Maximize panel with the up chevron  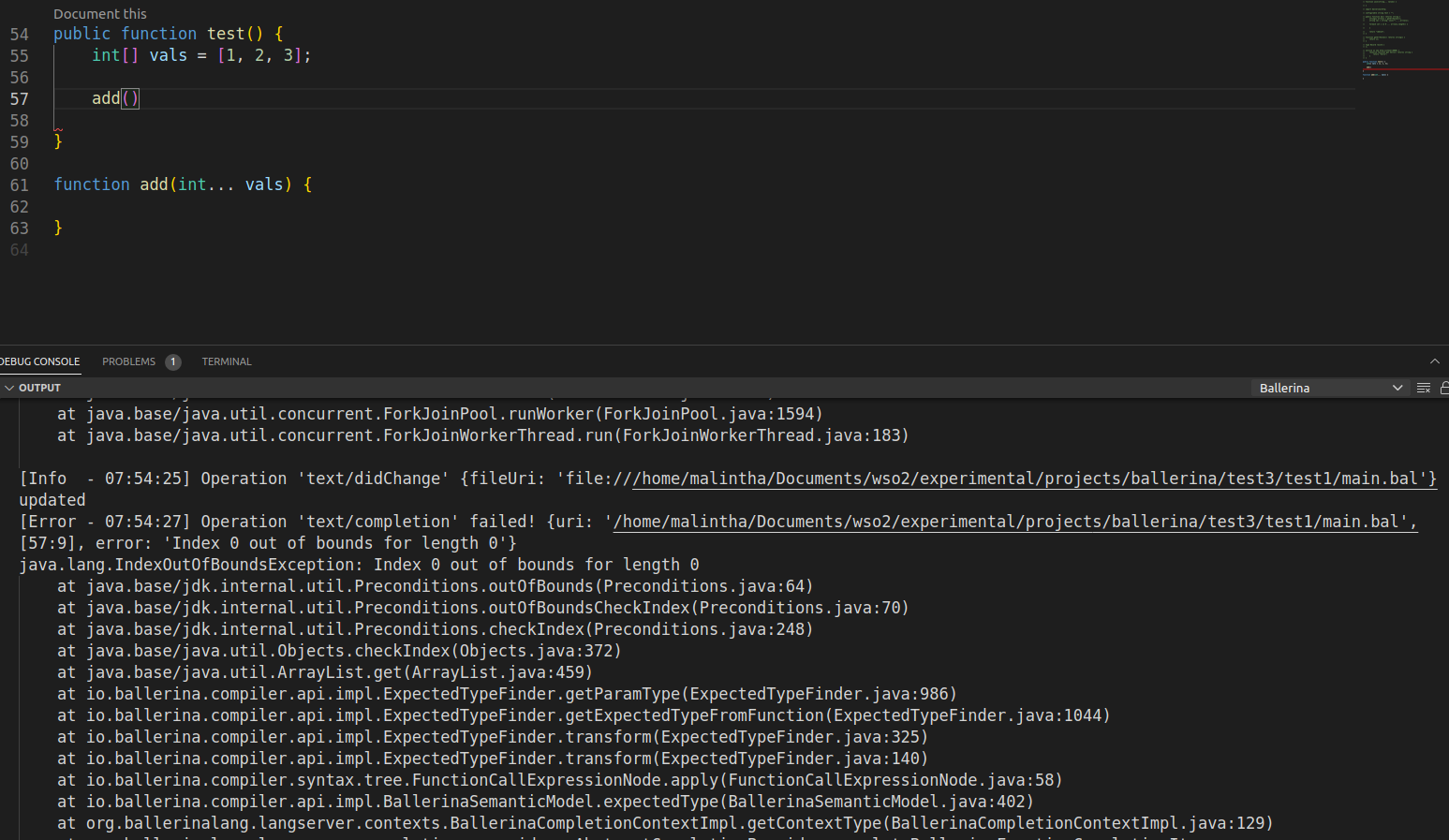pos(1434,361)
